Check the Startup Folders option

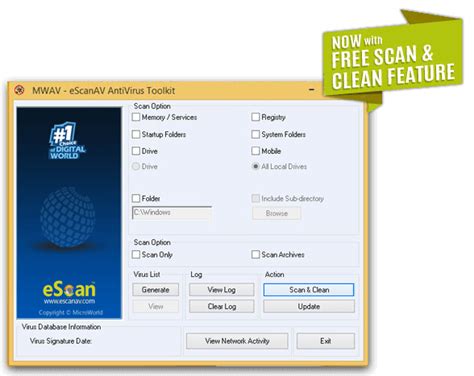click(136, 134)
